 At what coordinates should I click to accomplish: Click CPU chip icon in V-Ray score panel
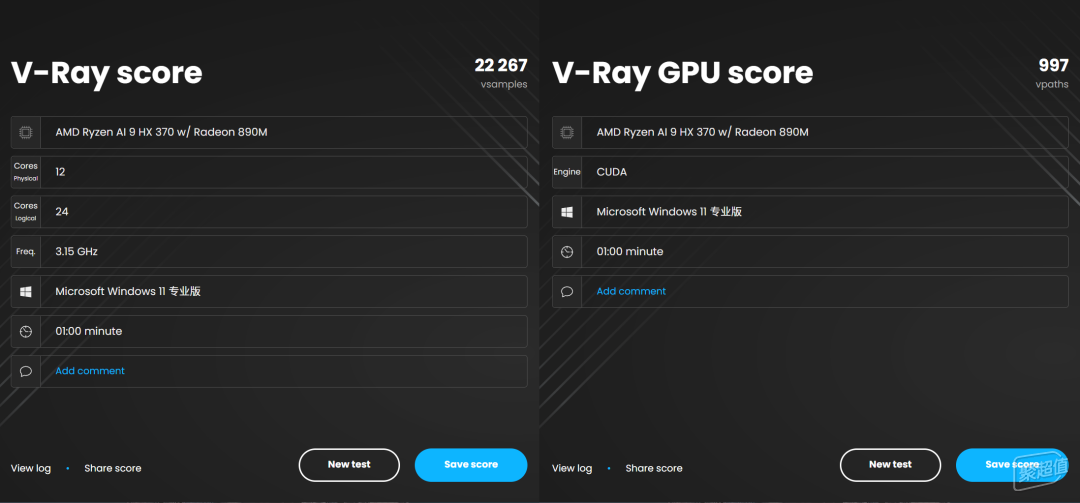pos(25,132)
